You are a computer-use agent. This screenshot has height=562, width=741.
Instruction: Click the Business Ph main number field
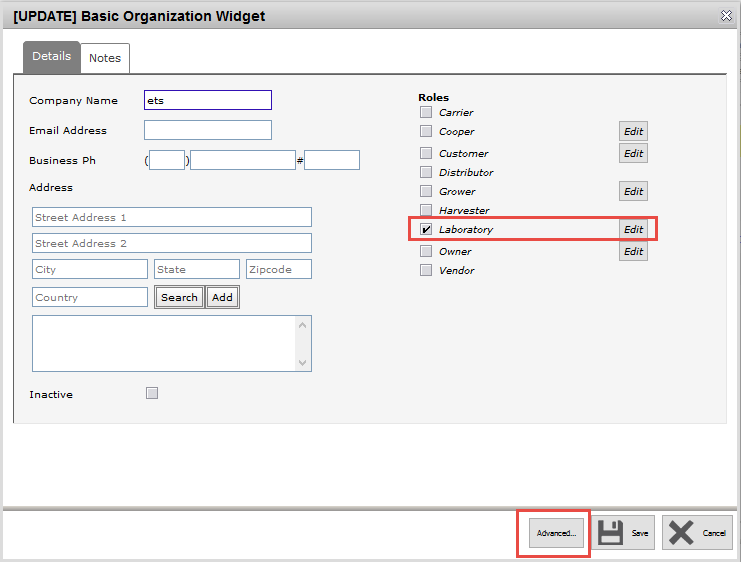[x=243, y=160]
